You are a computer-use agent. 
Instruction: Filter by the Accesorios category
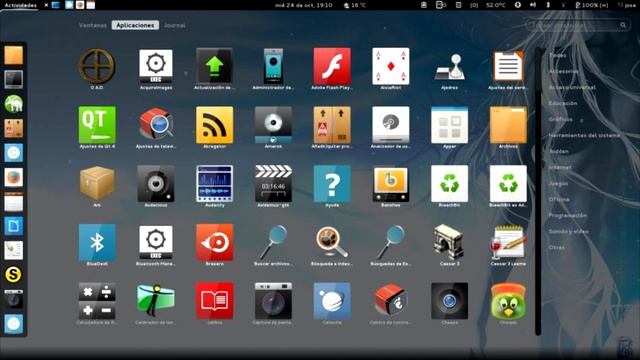(x=564, y=71)
